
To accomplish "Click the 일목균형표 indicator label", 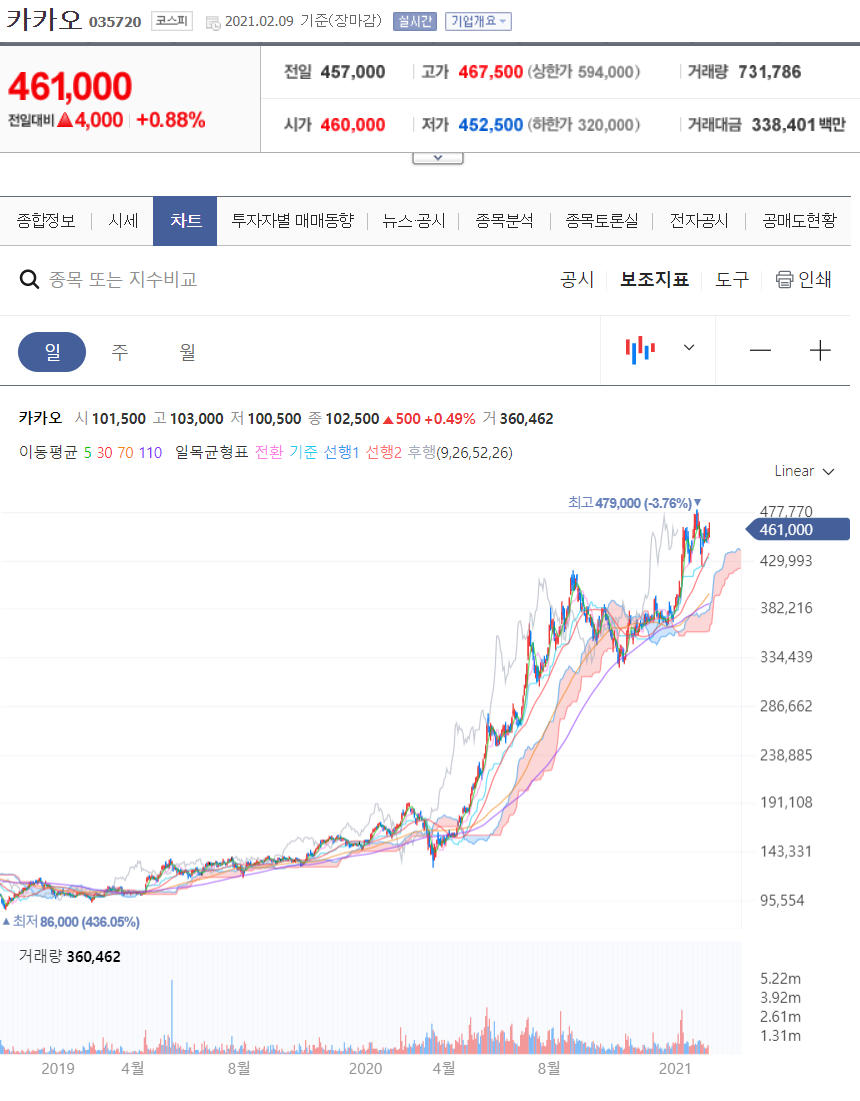I will pyautogui.click(x=211, y=452).
